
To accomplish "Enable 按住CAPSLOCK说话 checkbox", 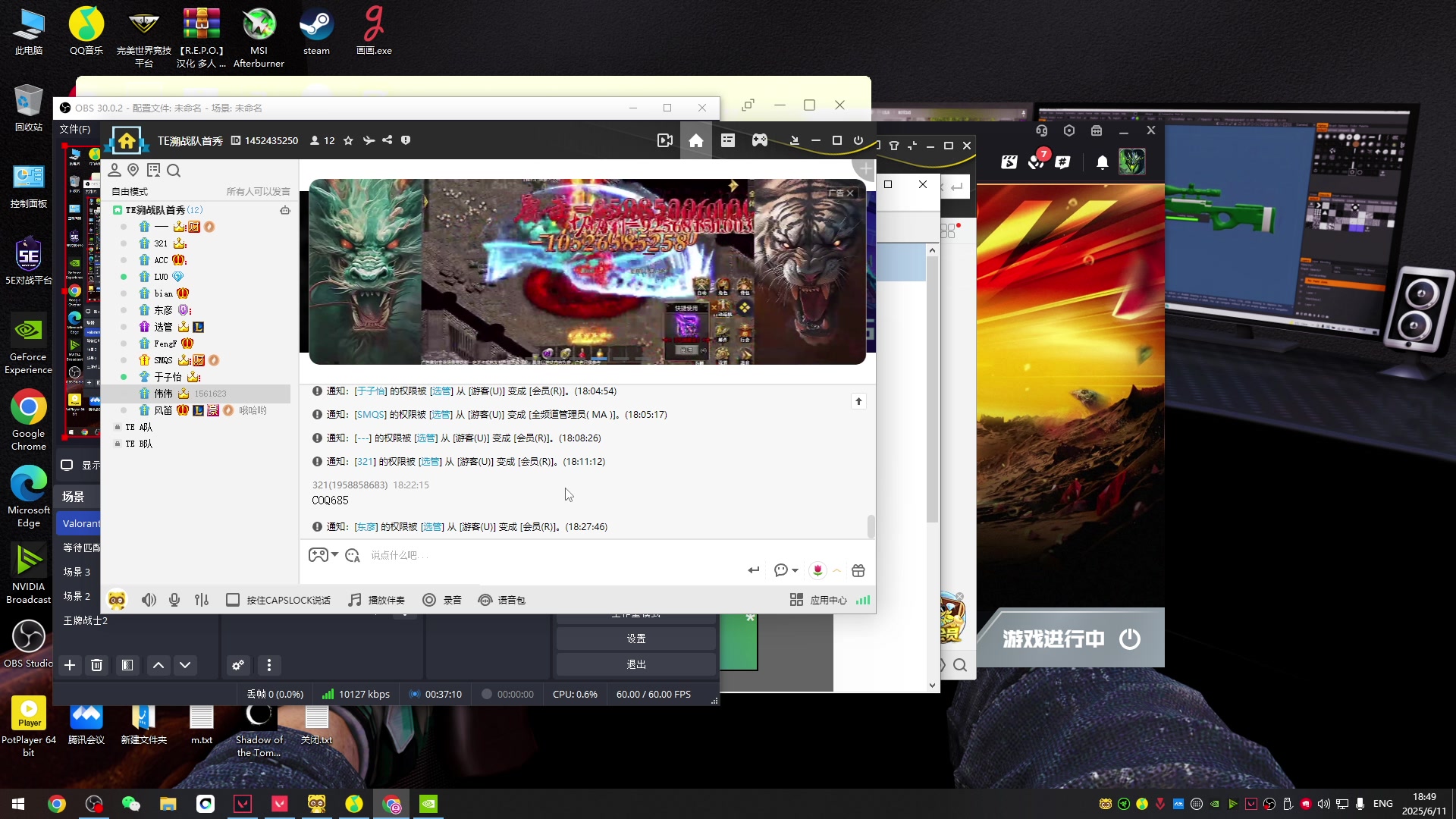I will [x=233, y=600].
